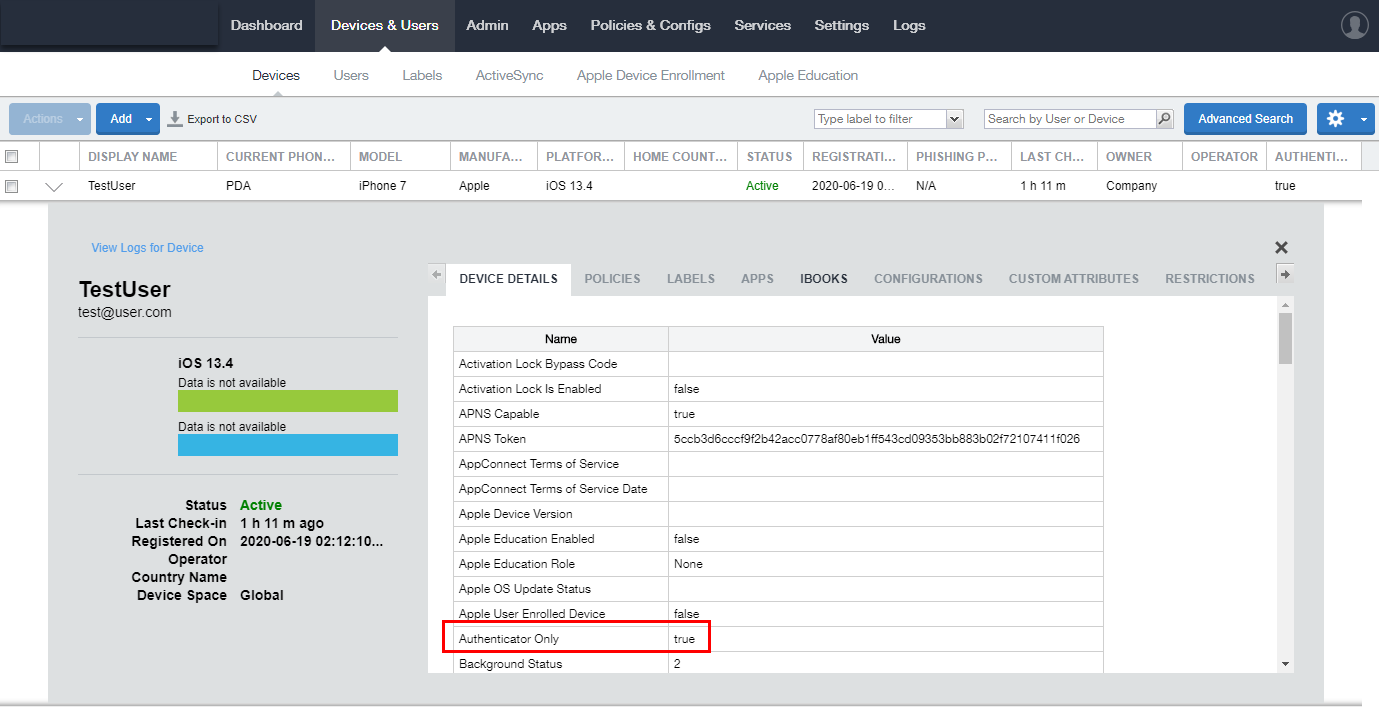
Task: Click the Background Status row name
Action: 511,664
